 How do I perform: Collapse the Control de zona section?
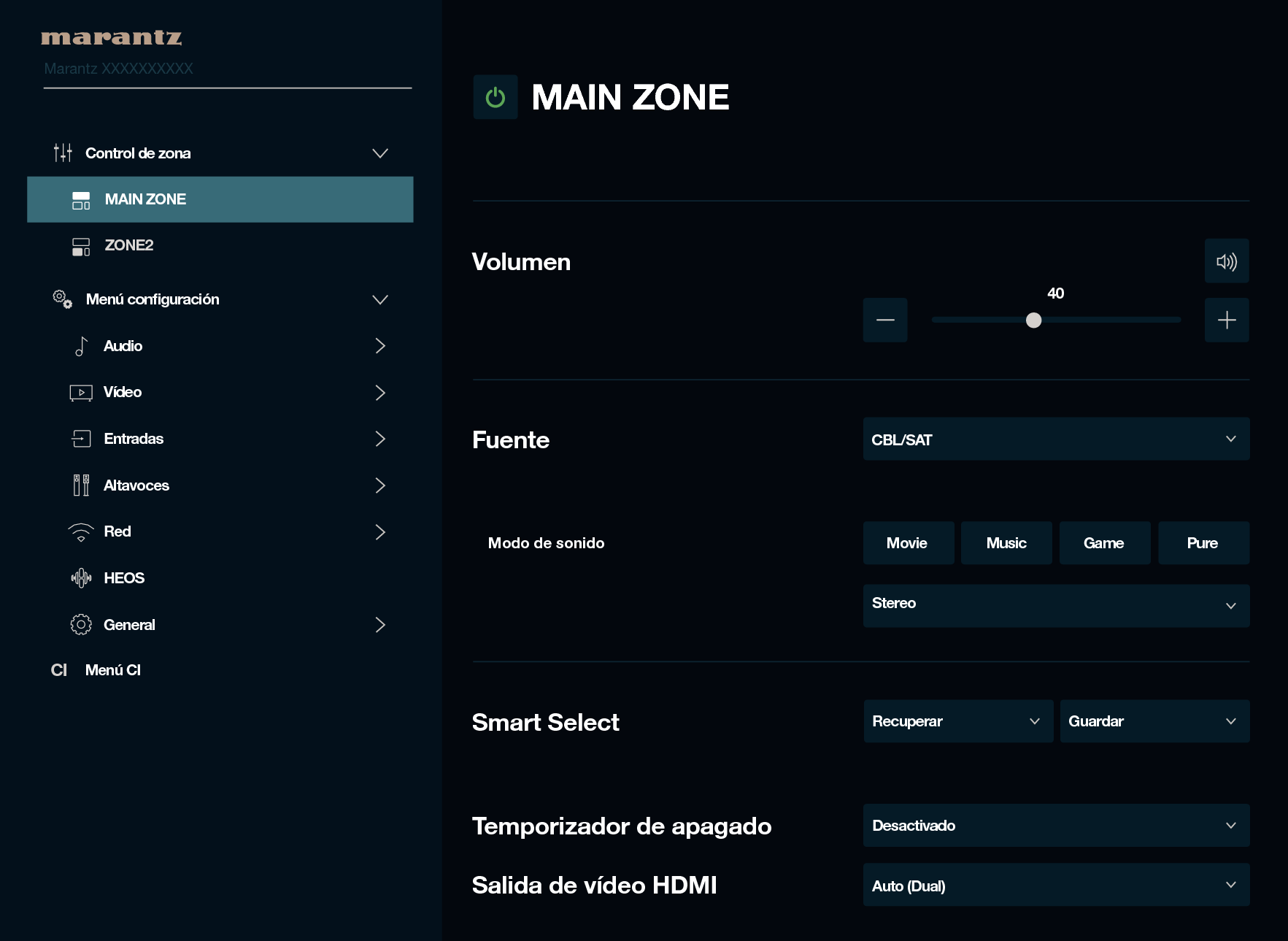pyautogui.click(x=379, y=153)
